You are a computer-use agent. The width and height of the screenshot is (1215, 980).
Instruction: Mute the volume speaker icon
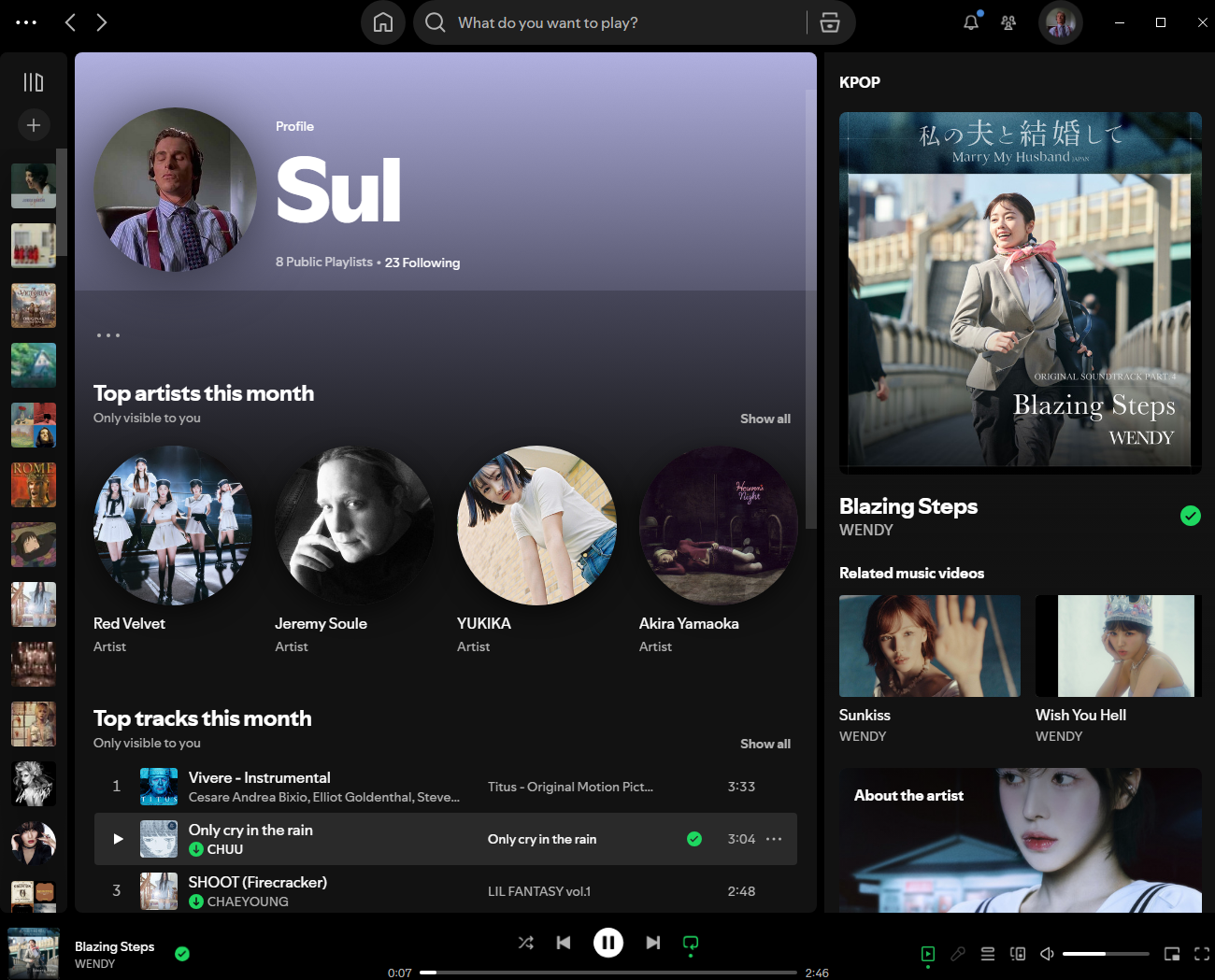click(x=1048, y=954)
